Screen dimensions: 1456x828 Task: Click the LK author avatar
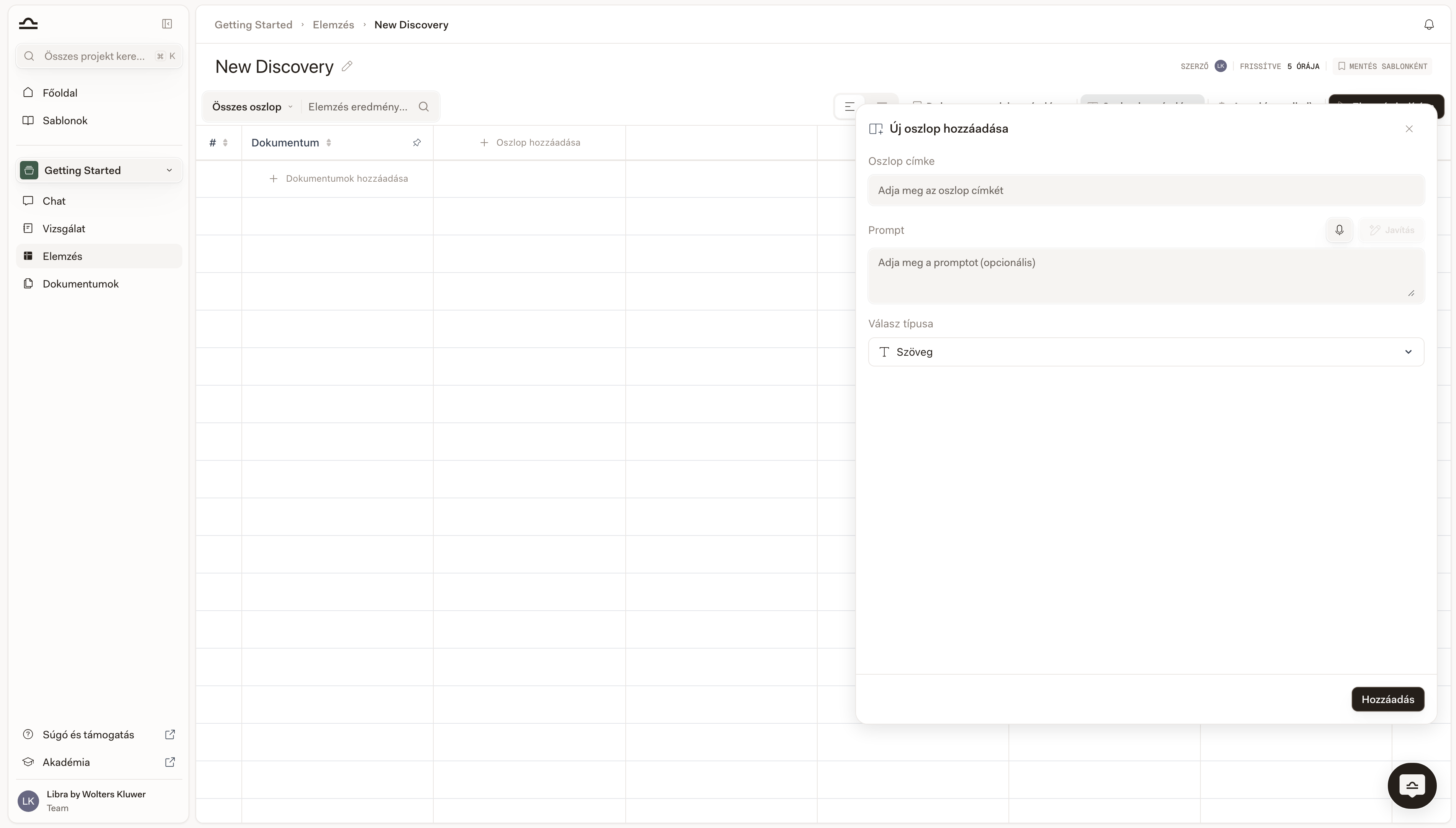click(1220, 66)
